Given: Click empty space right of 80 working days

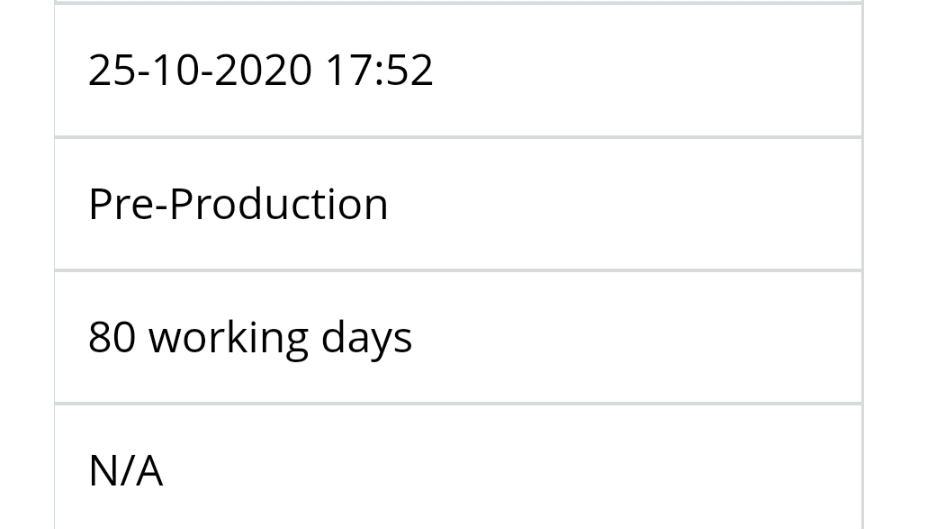Looking at the screenshot, I should [637, 337].
